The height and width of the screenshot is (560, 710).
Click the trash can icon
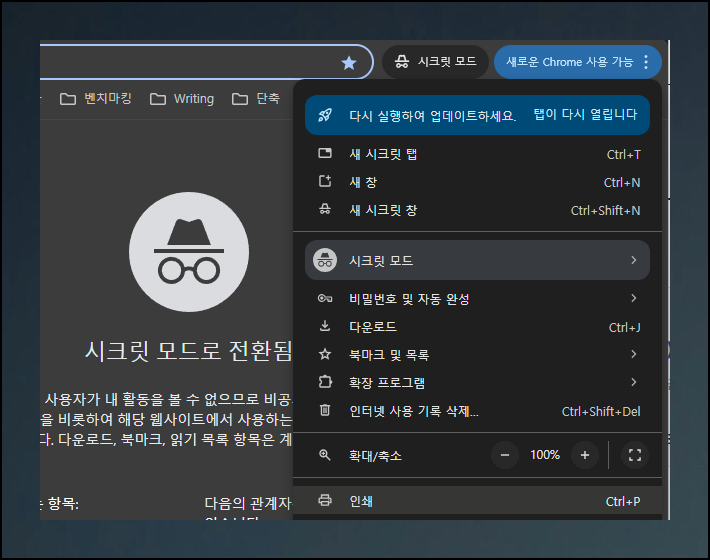coord(325,410)
